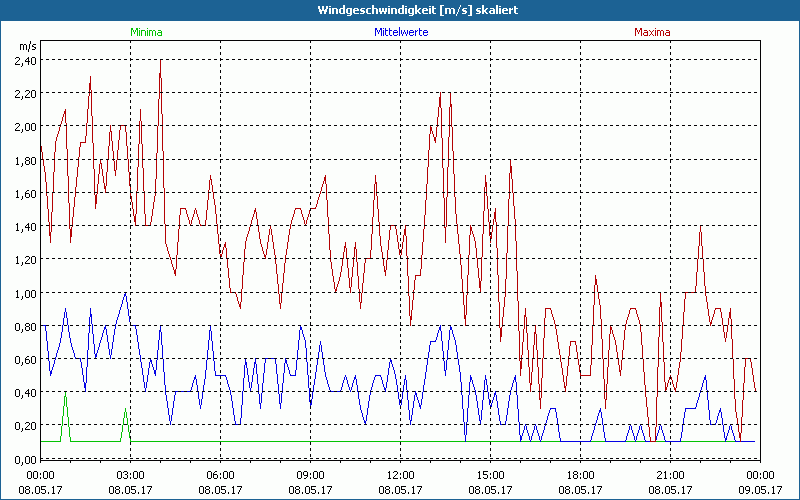The height and width of the screenshot is (500, 800).
Task: Click the red Maxima legend label
Action: 652,32
